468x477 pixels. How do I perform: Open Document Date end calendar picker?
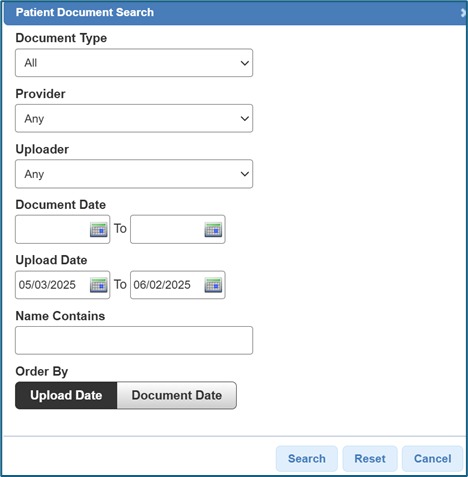point(213,230)
